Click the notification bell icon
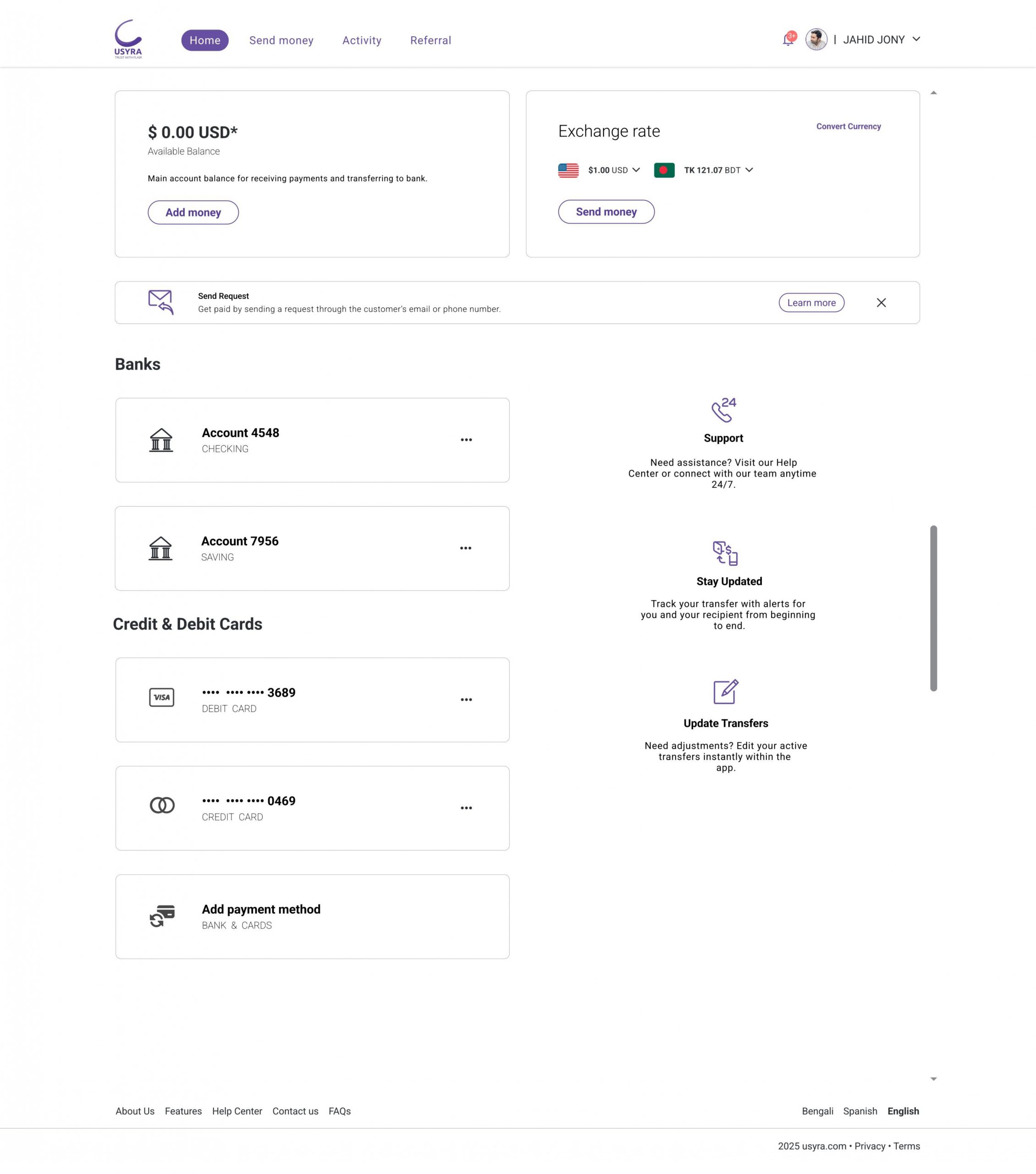This screenshot has height=1174, width=1036. (788, 40)
